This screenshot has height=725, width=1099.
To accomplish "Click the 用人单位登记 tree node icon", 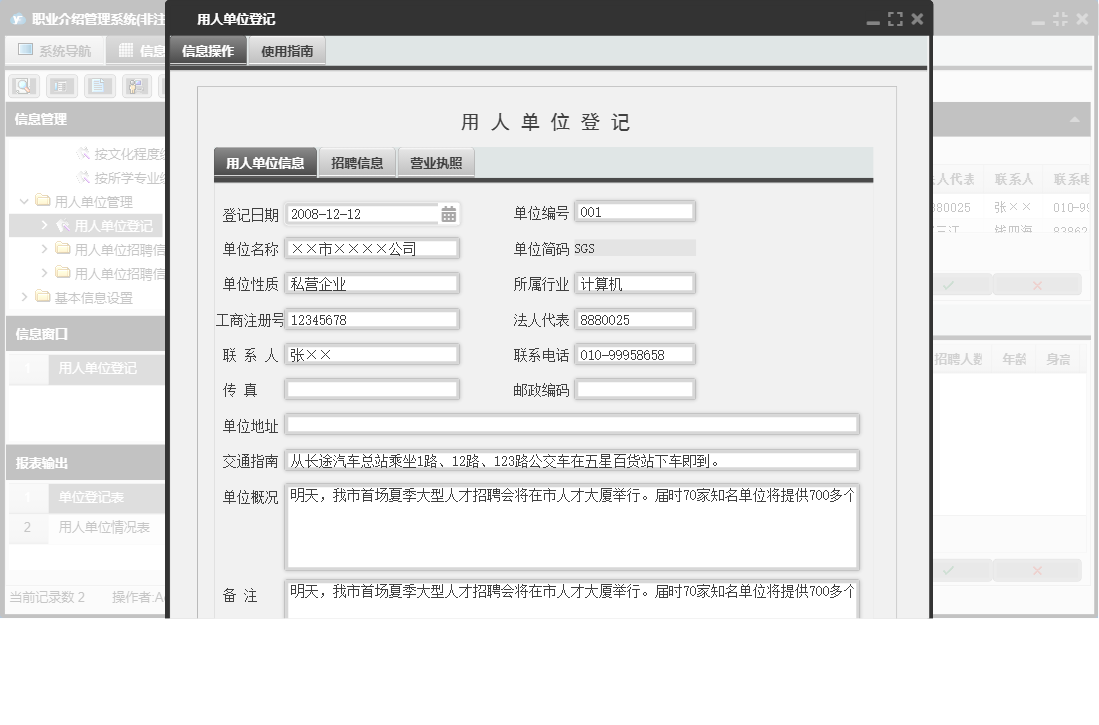I will pos(64,225).
